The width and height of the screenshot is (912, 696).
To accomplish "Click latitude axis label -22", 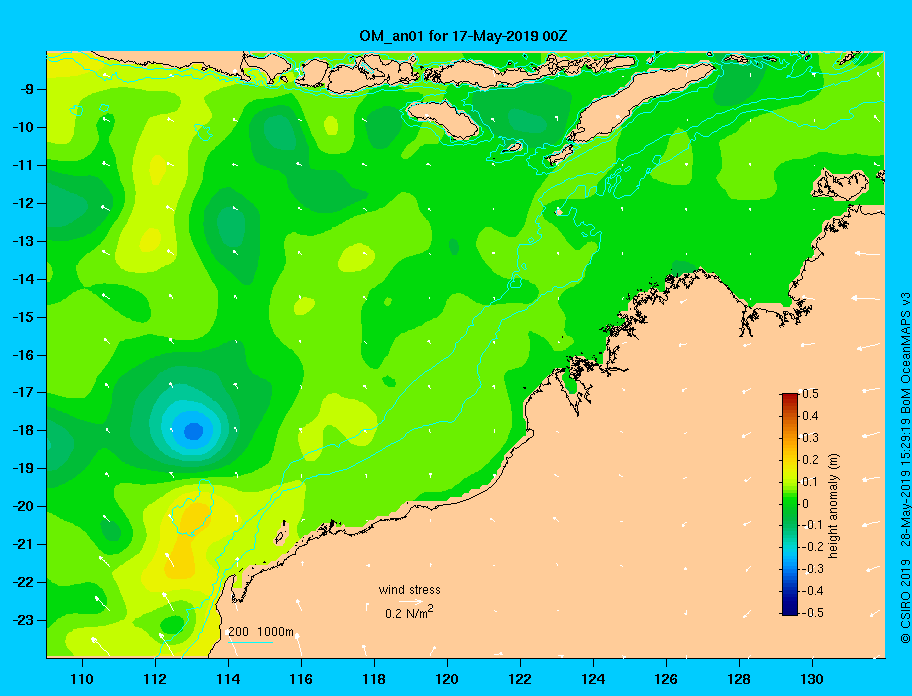I will pyautogui.click(x=22, y=582).
